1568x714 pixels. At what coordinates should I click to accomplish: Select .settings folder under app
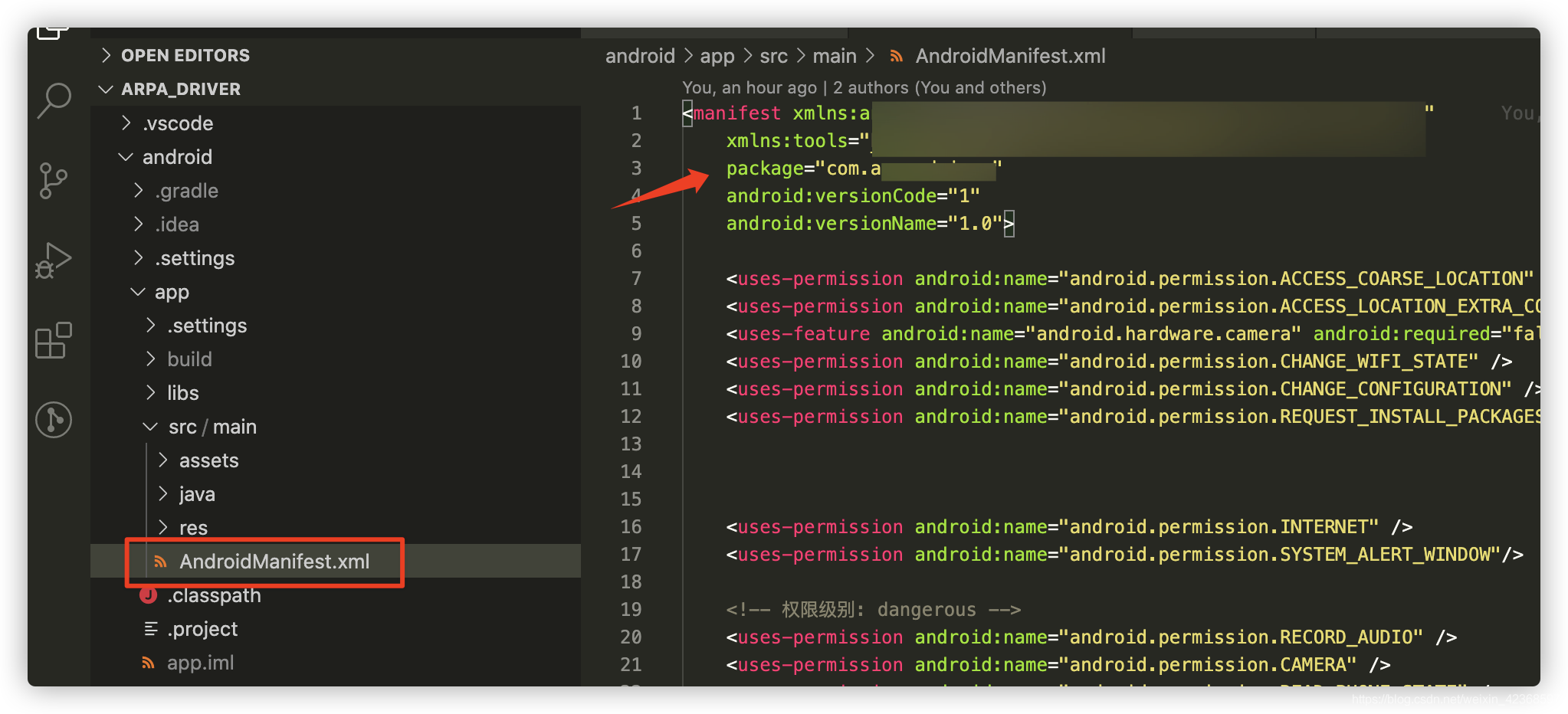click(x=207, y=326)
